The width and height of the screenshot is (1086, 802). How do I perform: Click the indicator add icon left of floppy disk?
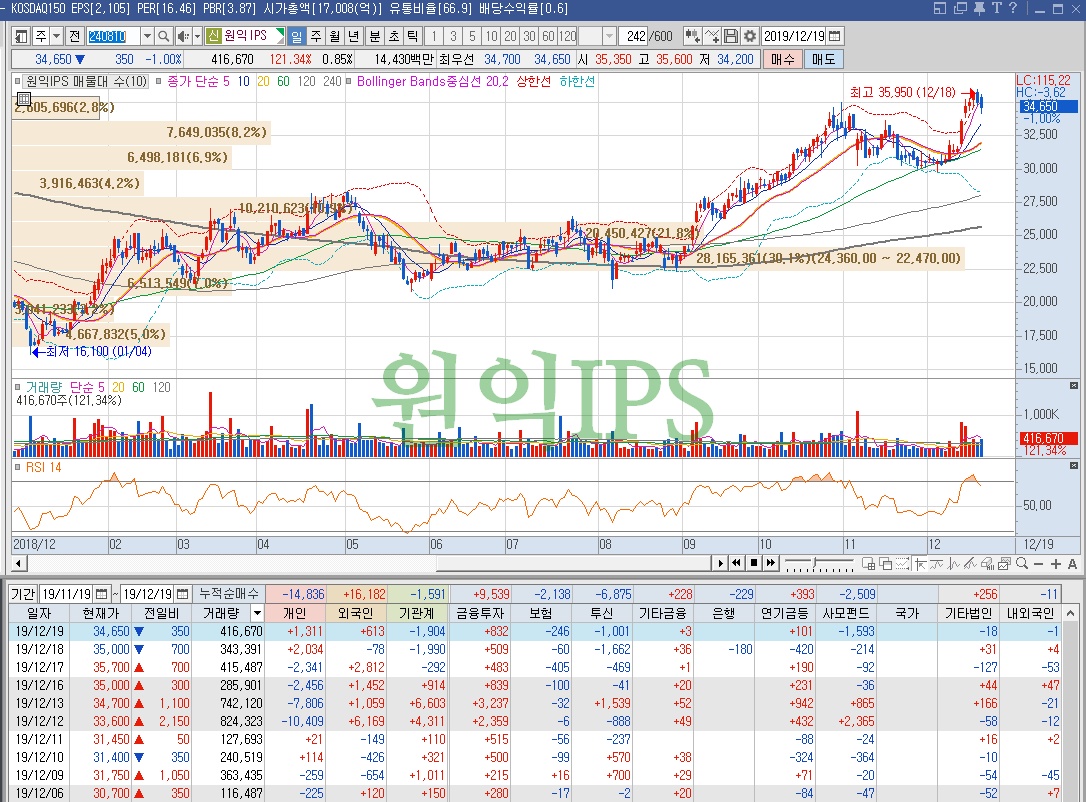click(x=711, y=36)
